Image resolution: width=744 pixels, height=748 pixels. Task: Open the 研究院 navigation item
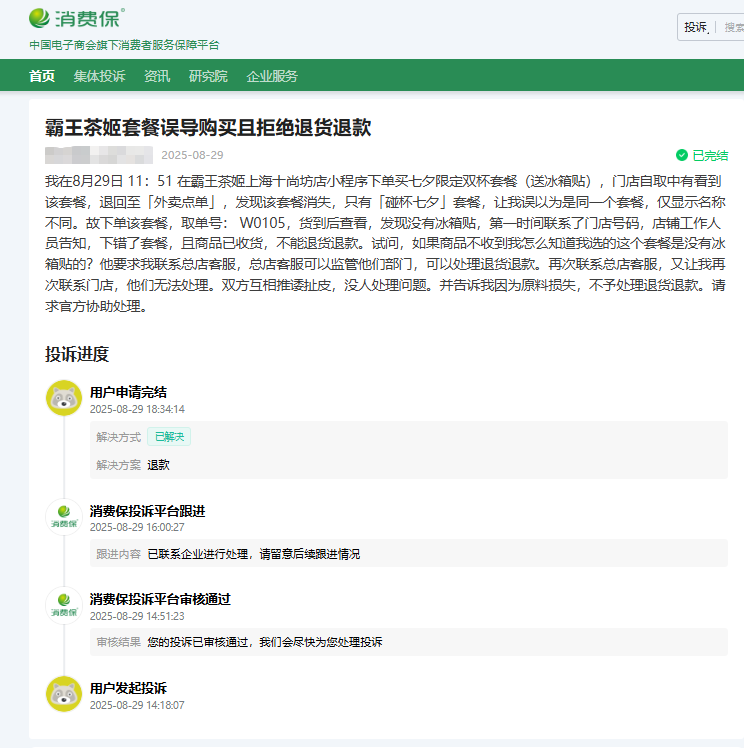208,76
